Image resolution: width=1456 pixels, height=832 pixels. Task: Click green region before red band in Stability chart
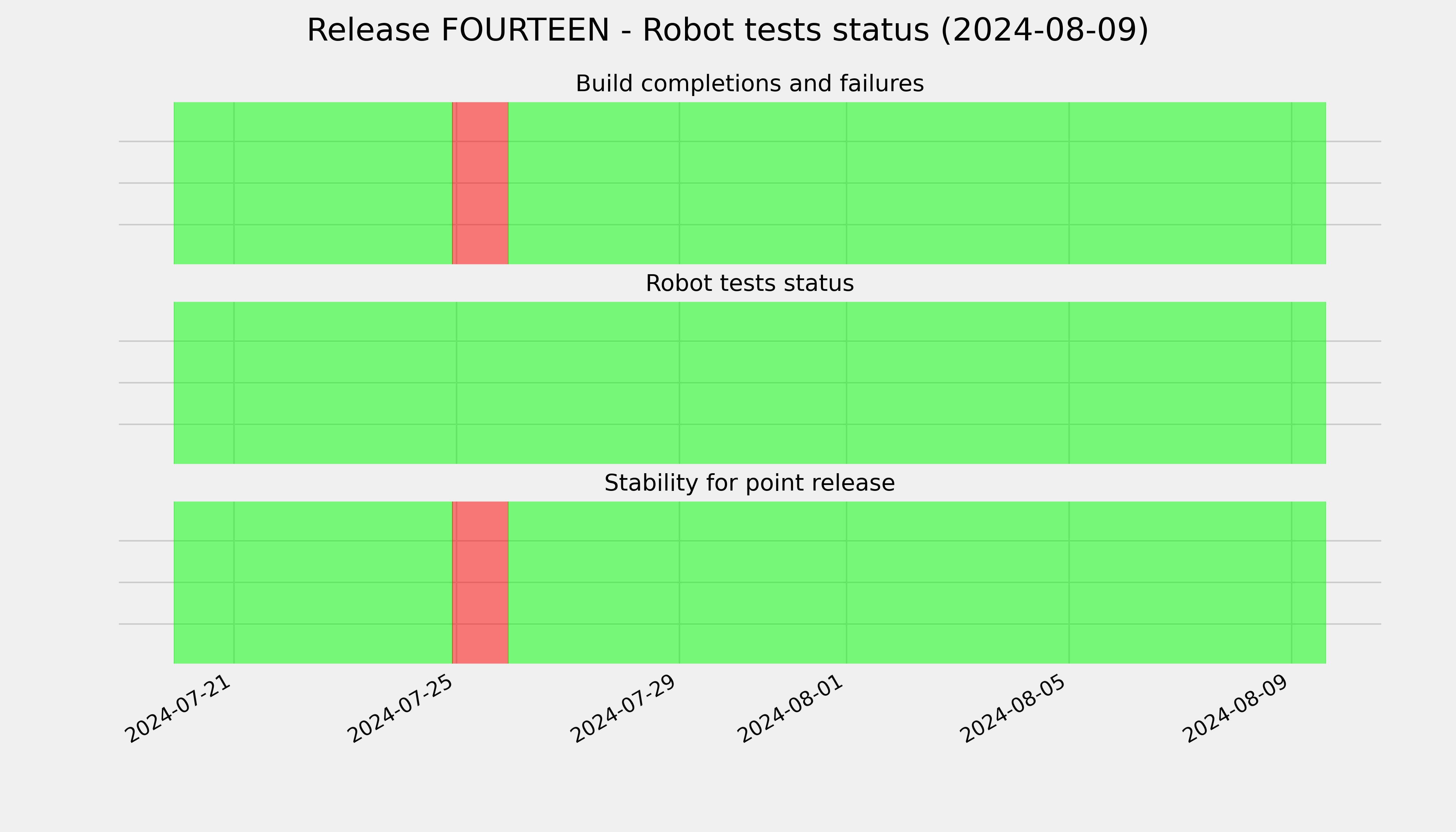tap(313, 582)
